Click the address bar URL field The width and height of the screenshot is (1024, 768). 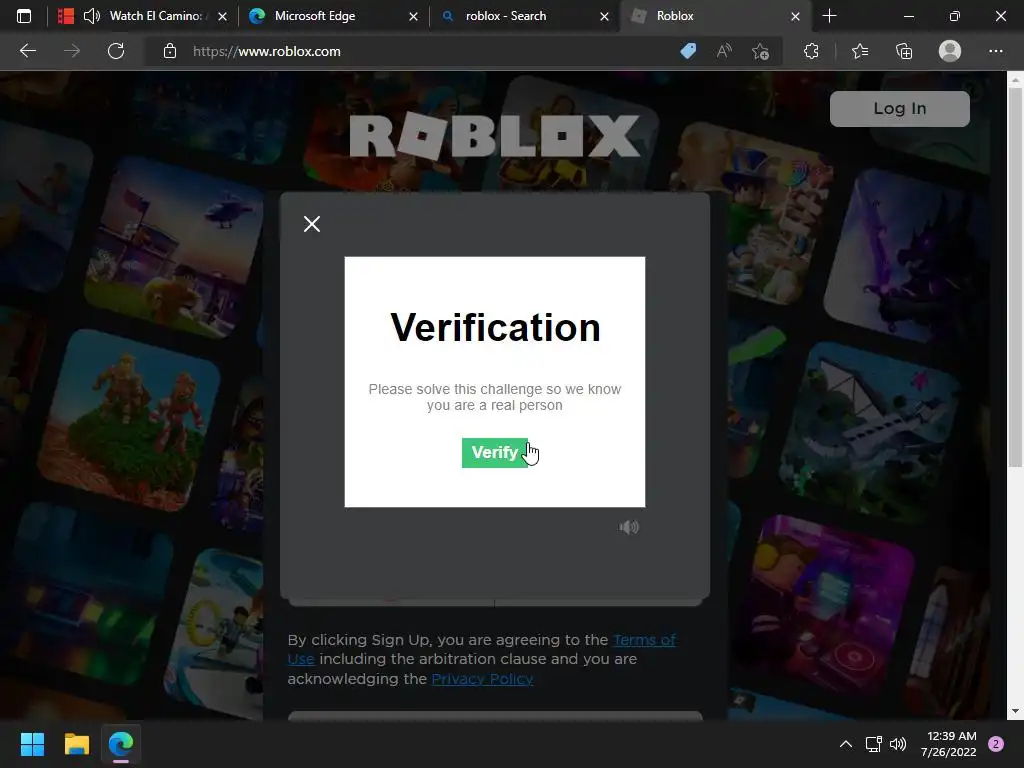pos(418,51)
